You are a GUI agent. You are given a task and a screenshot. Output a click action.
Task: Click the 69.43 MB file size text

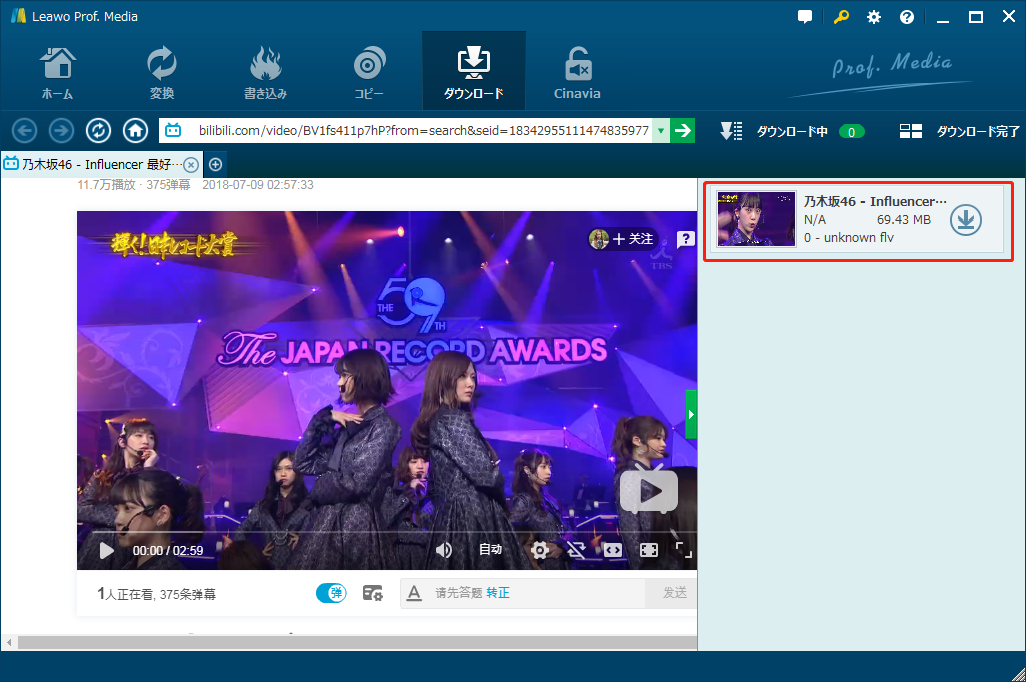point(904,220)
